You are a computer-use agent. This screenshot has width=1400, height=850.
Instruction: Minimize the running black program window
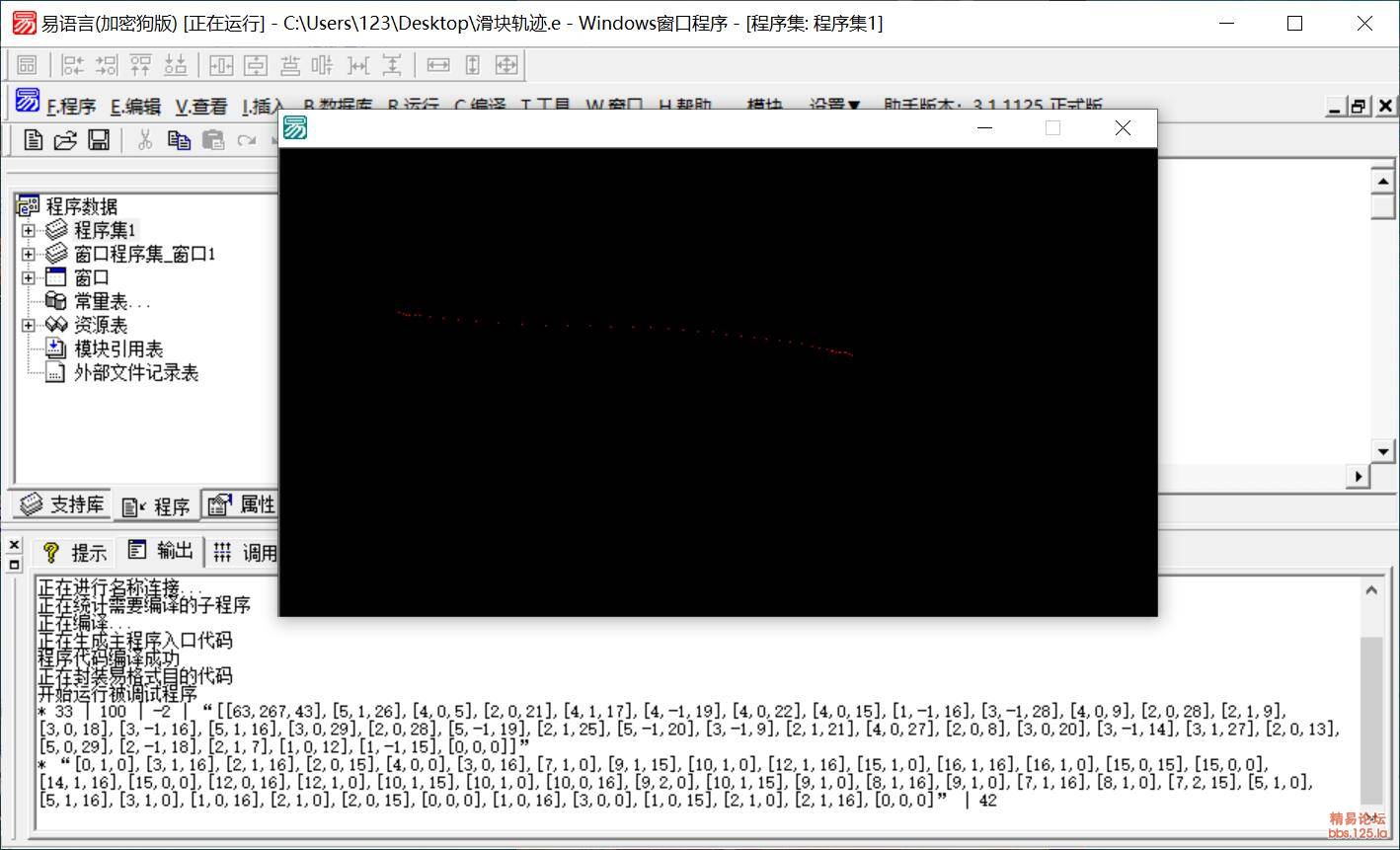[x=984, y=127]
